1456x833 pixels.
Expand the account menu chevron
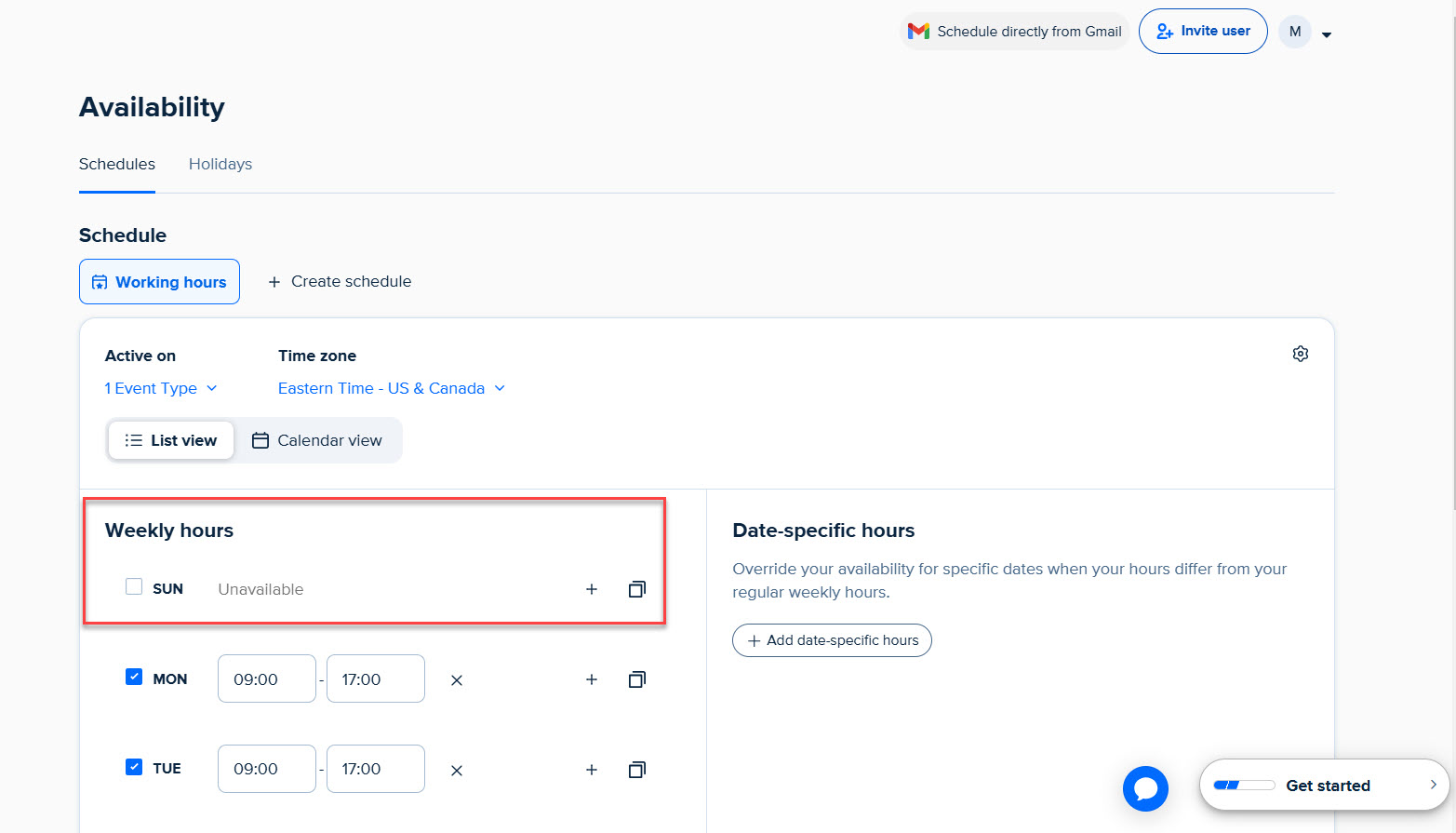pyautogui.click(x=1327, y=34)
